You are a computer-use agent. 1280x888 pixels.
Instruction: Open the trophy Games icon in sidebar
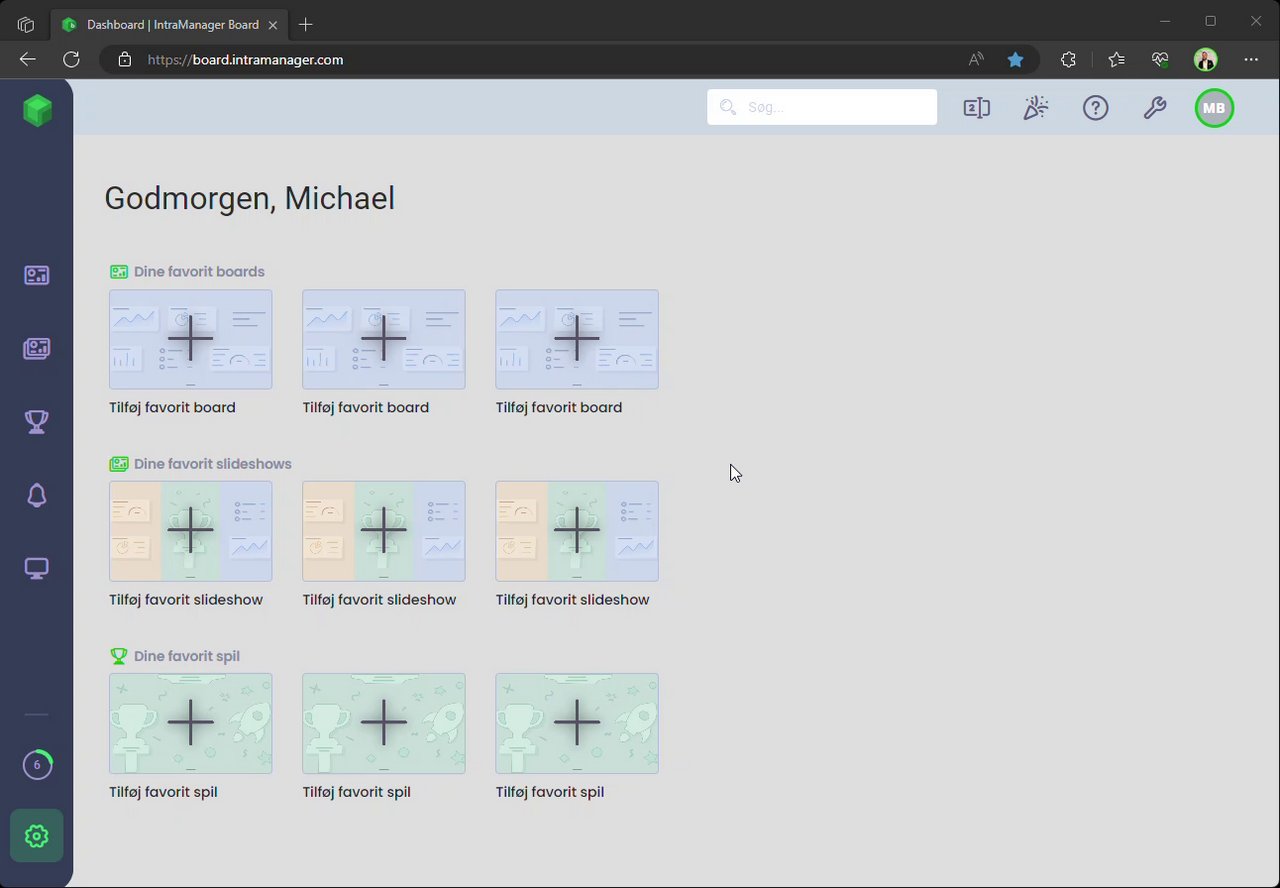point(37,422)
